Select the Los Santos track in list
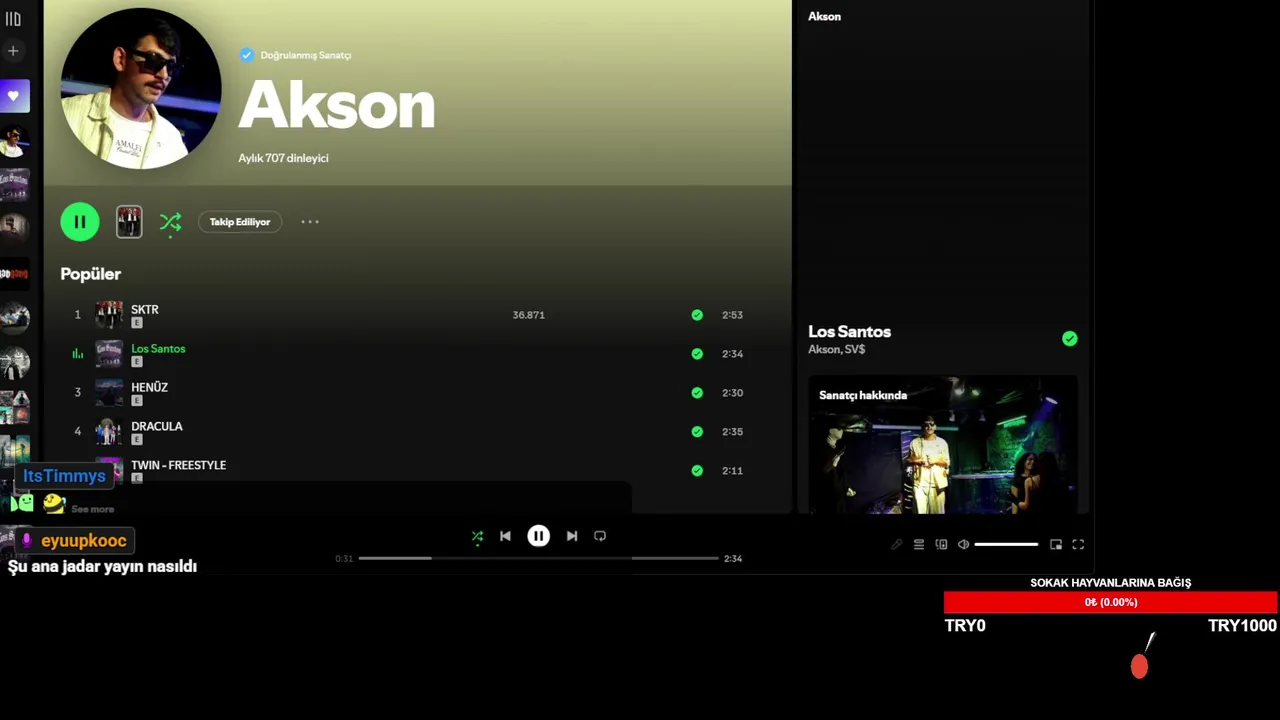Screen dimensions: 1280x720 click(x=158, y=349)
